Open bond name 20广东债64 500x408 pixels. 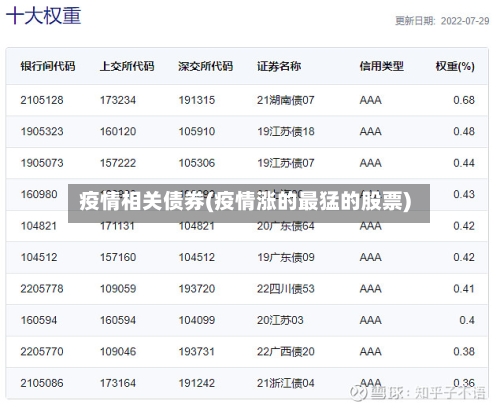[x=286, y=226]
